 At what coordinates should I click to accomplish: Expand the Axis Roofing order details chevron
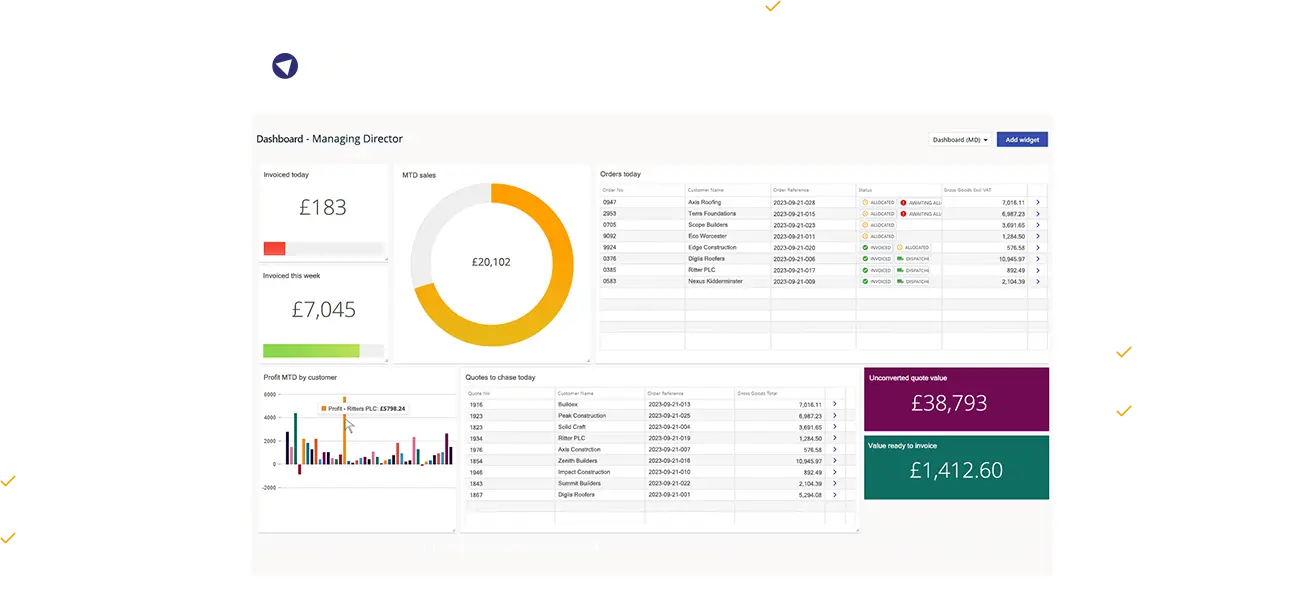[1038, 202]
